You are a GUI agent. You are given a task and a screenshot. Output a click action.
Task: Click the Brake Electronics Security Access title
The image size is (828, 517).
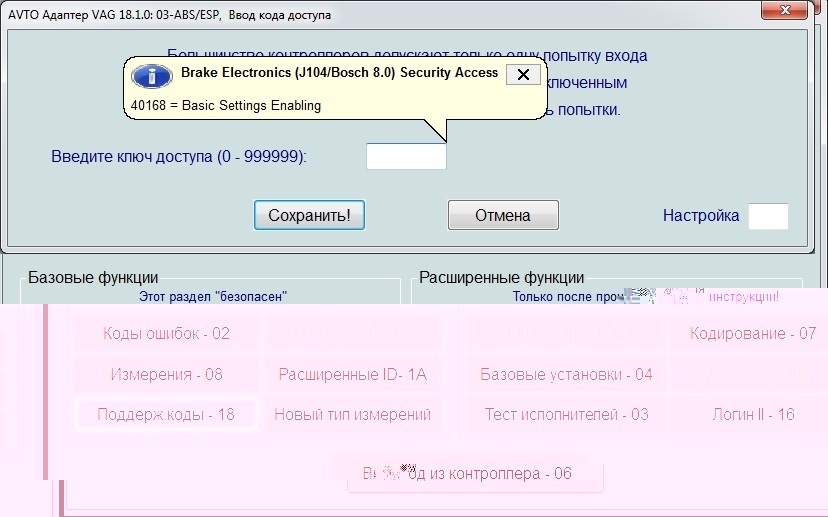[339, 74]
